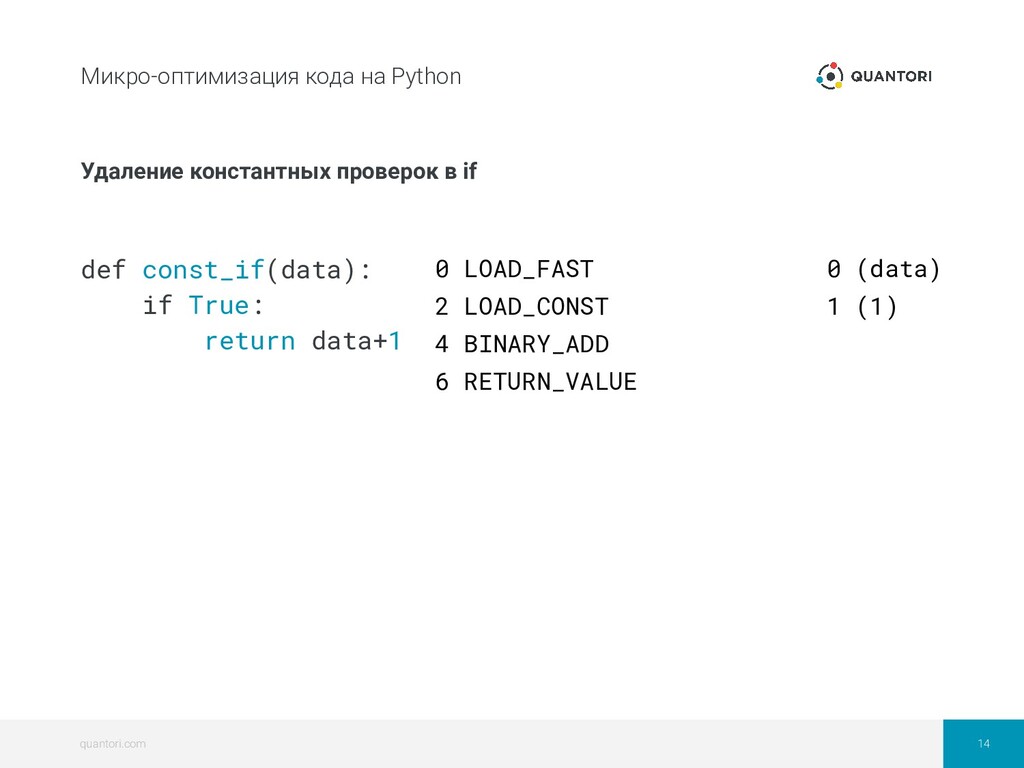
Task: Open the quantori.com footer link
Action: click(112, 743)
